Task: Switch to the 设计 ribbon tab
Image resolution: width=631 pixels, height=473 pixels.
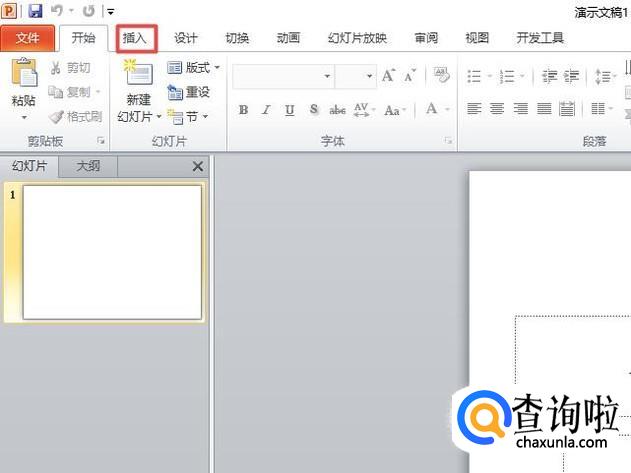Action: click(x=186, y=38)
